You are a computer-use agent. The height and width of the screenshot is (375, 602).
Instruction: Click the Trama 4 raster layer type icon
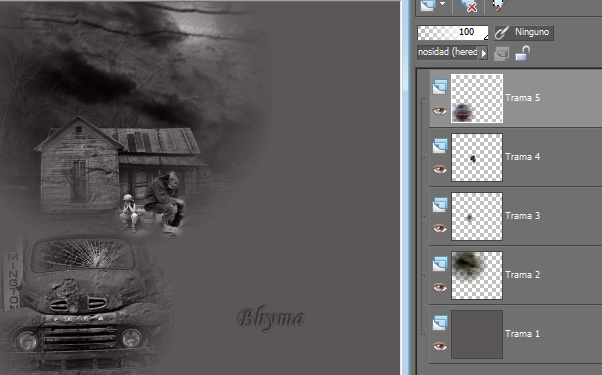[x=440, y=145]
